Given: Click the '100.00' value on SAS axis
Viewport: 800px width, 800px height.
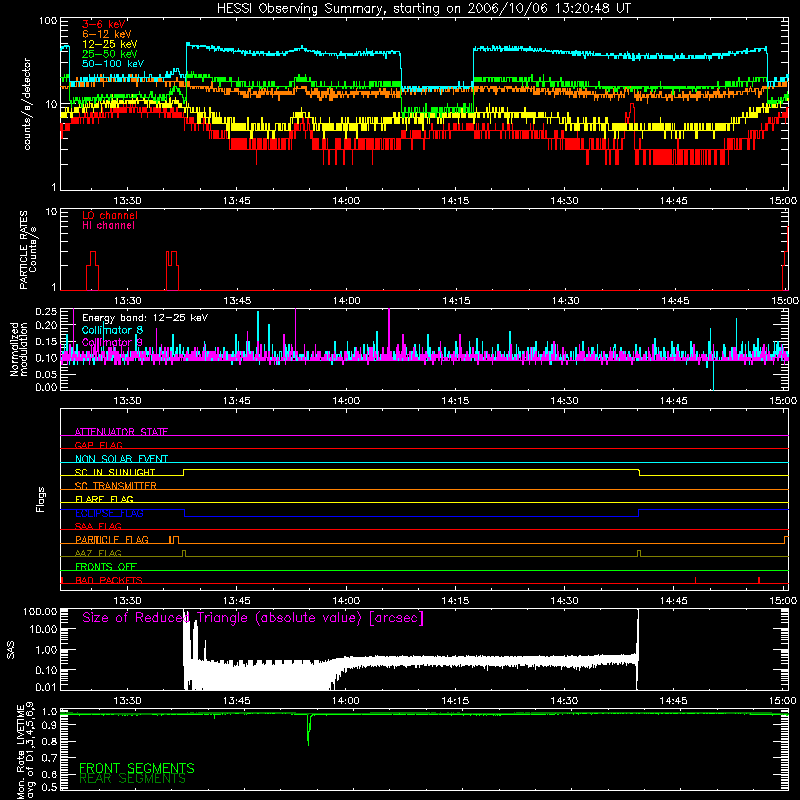Looking at the screenshot, I should click(40, 611).
